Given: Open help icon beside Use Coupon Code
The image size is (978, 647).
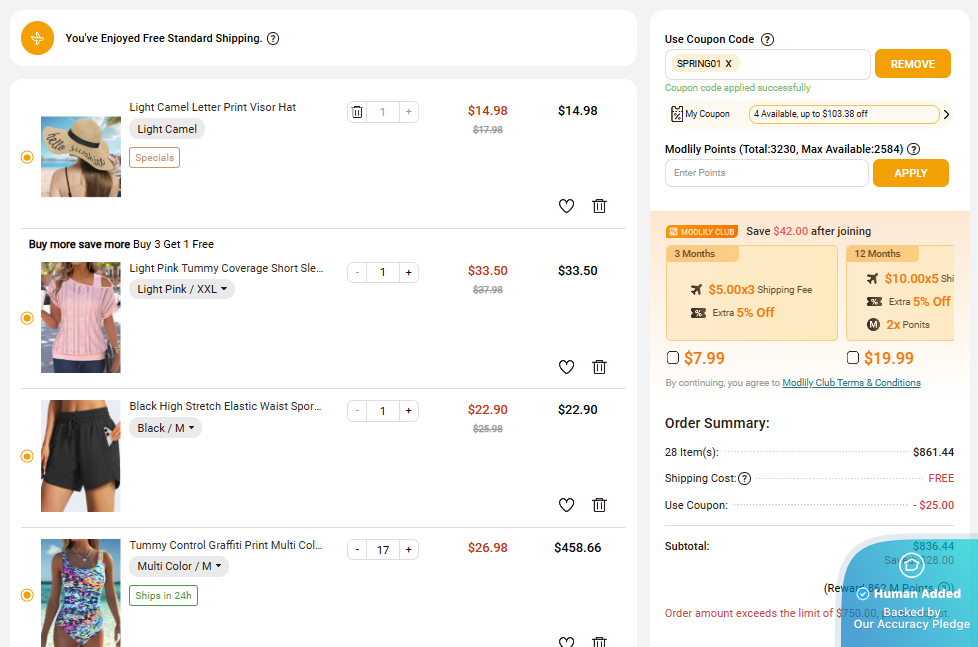Looking at the screenshot, I should [x=767, y=40].
